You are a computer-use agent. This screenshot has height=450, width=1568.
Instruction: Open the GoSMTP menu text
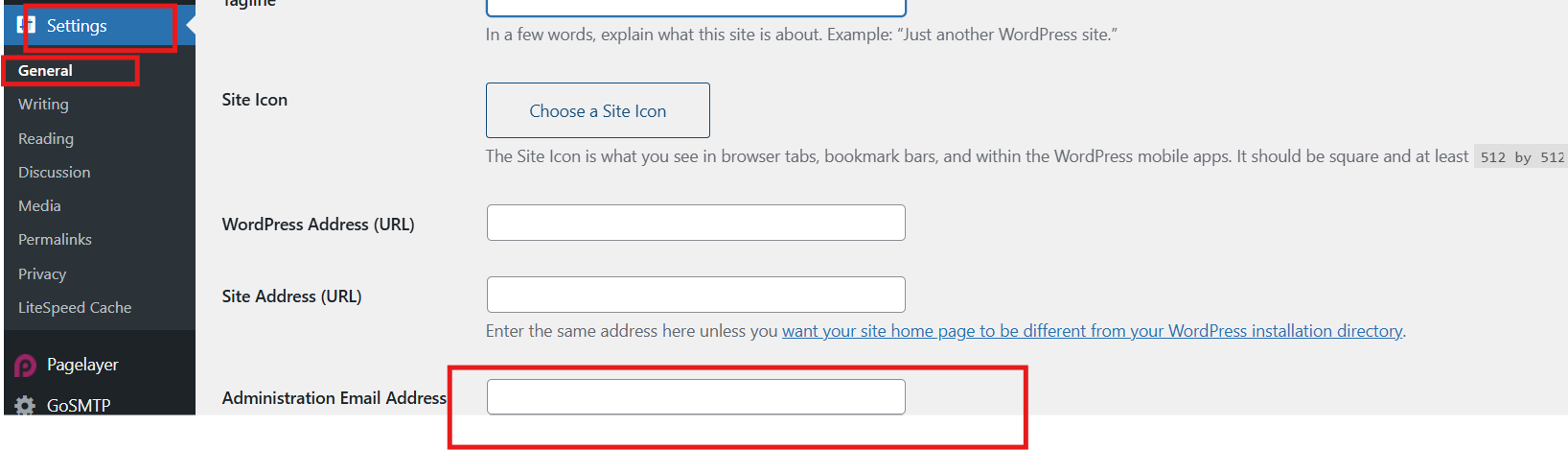[79, 406]
